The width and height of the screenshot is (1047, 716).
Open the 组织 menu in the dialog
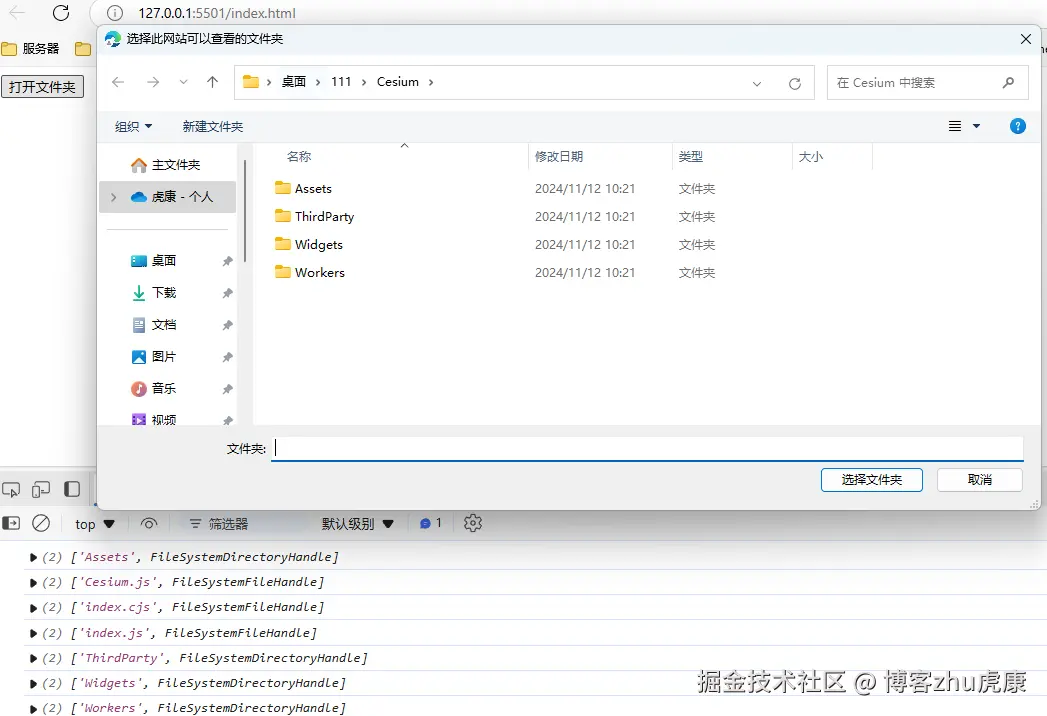[x=133, y=126]
